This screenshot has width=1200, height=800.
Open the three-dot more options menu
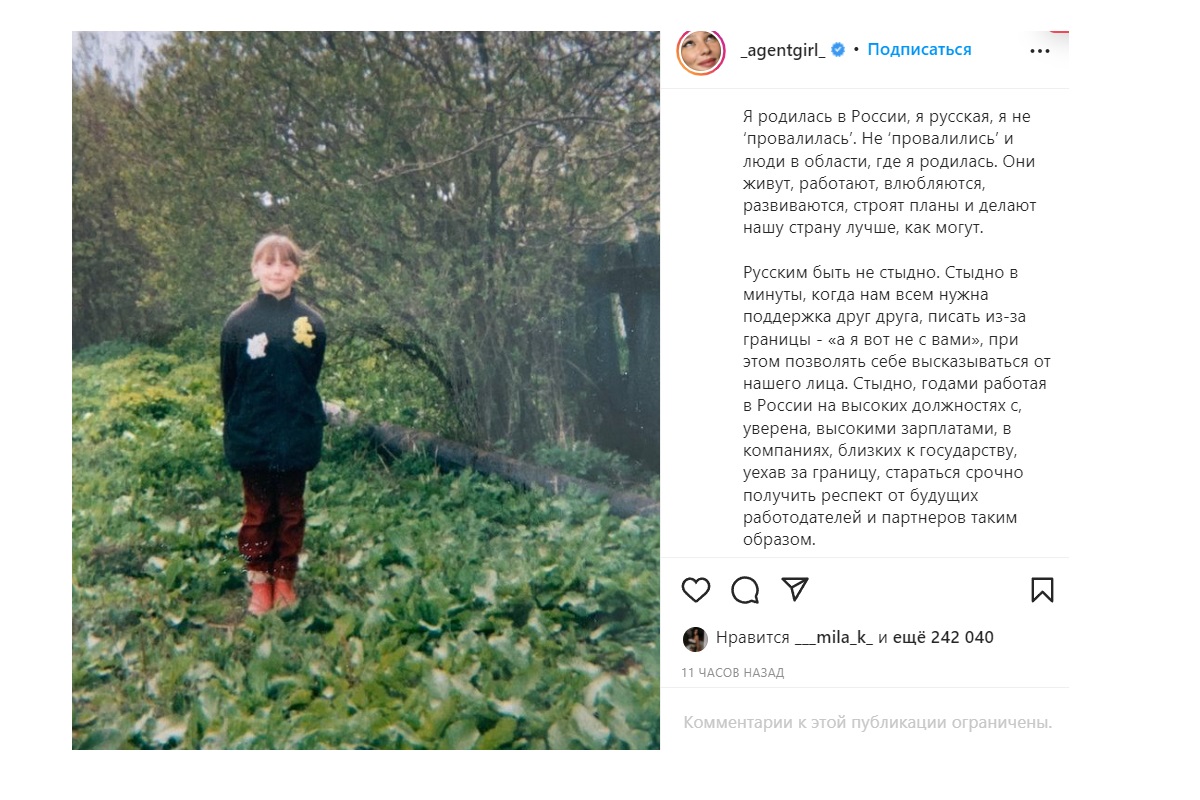[1039, 51]
